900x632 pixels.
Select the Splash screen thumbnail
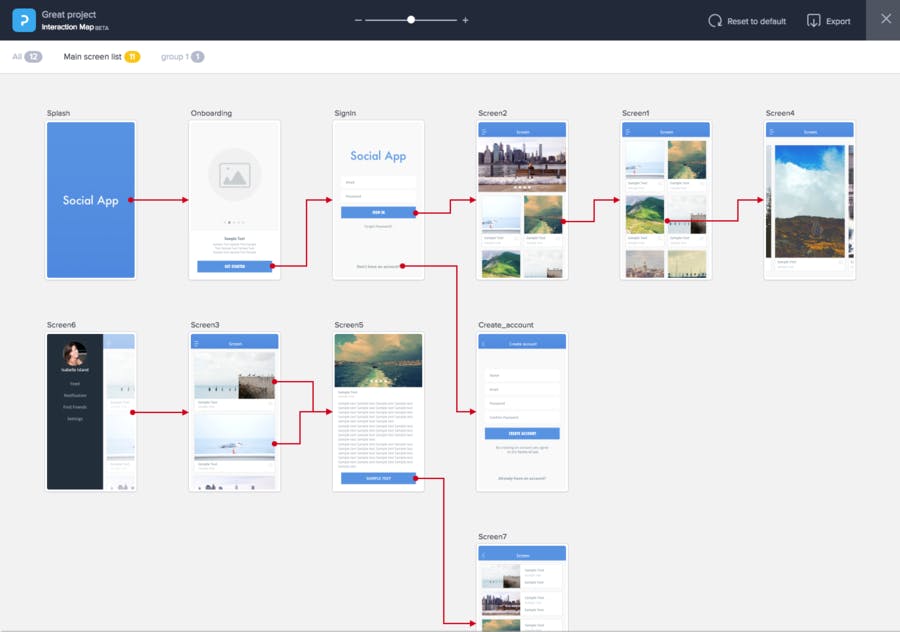click(x=91, y=200)
